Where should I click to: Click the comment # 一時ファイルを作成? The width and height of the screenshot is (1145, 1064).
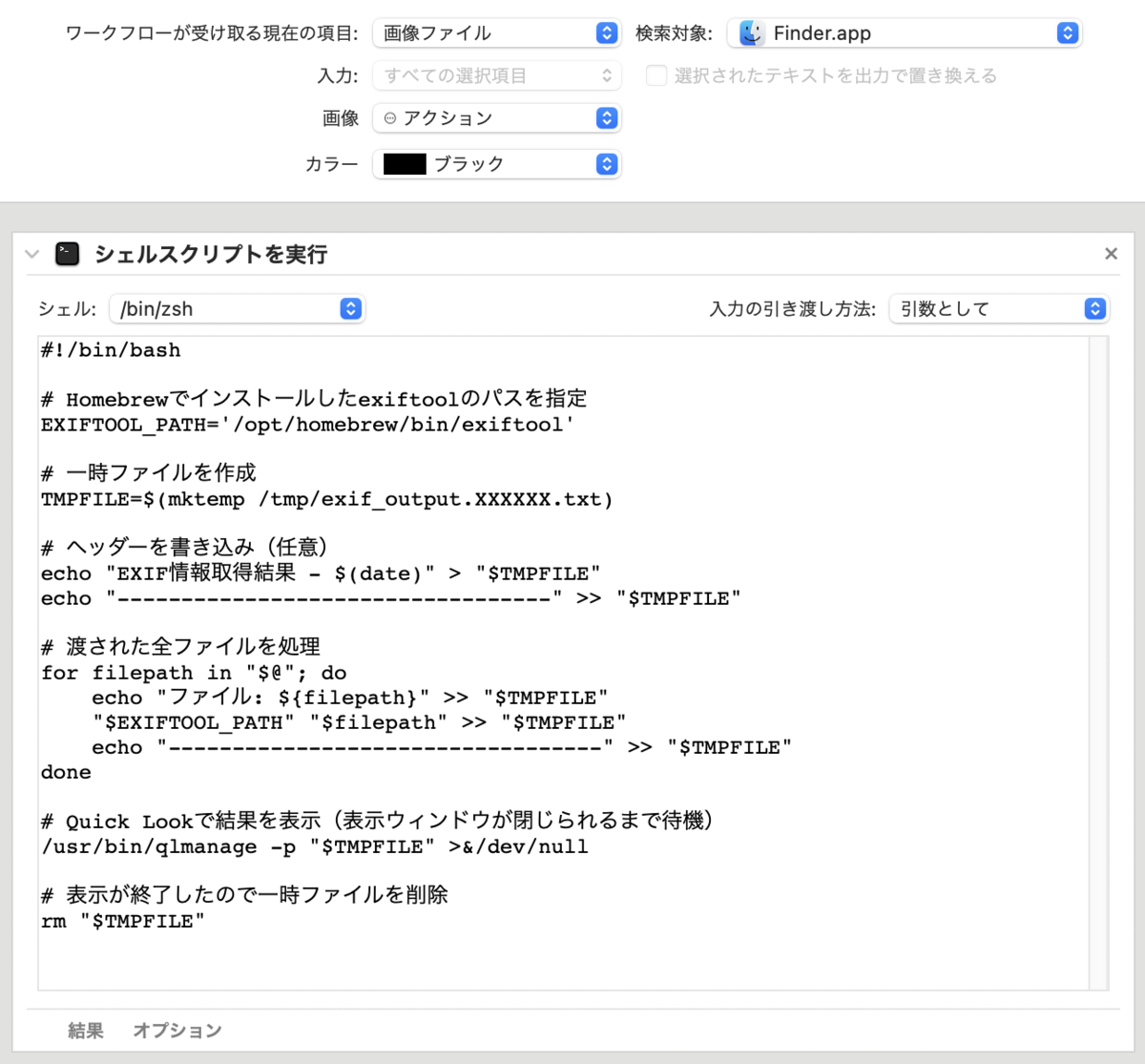149,472
